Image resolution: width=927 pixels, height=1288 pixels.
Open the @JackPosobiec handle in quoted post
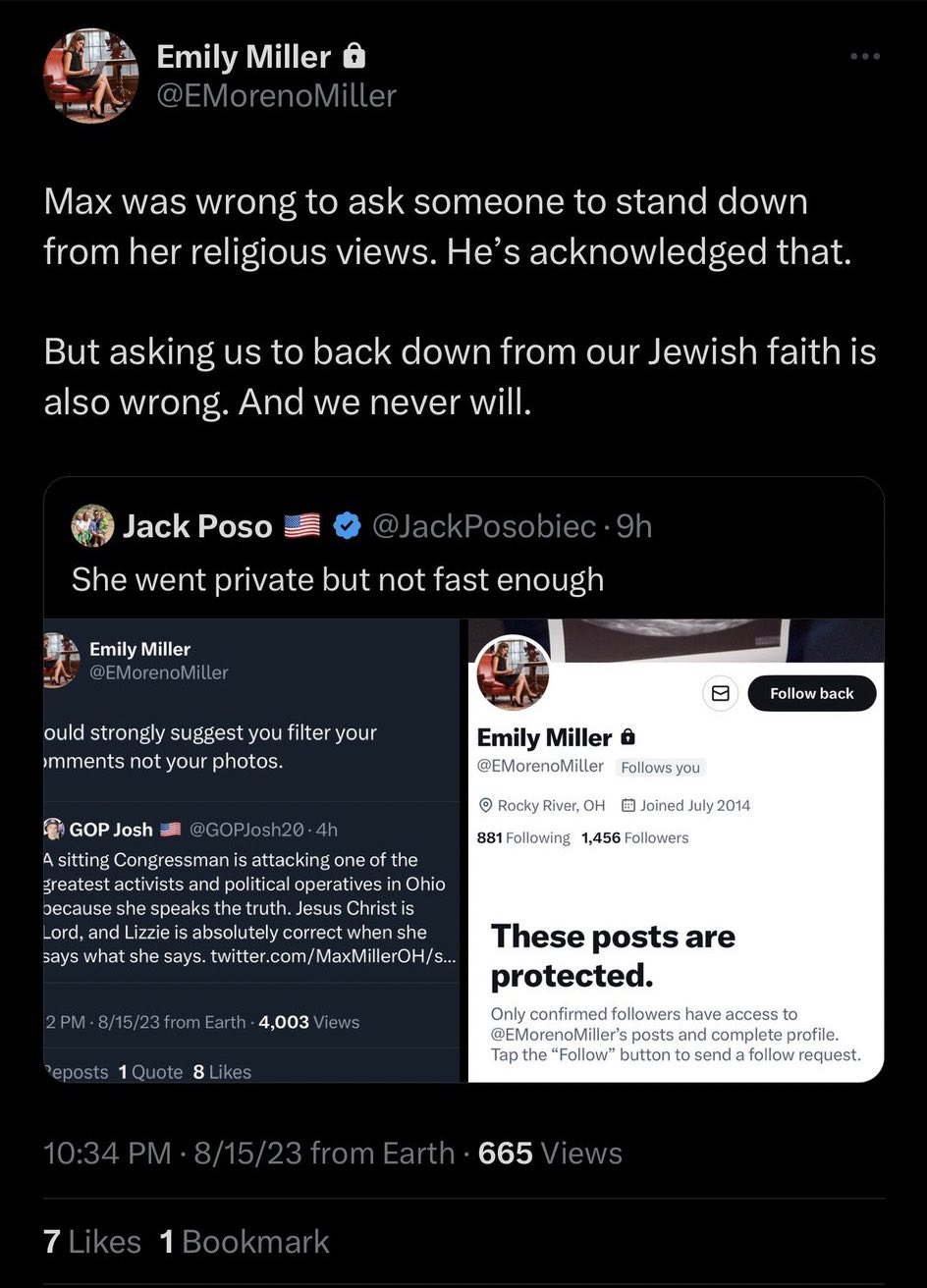tap(484, 527)
